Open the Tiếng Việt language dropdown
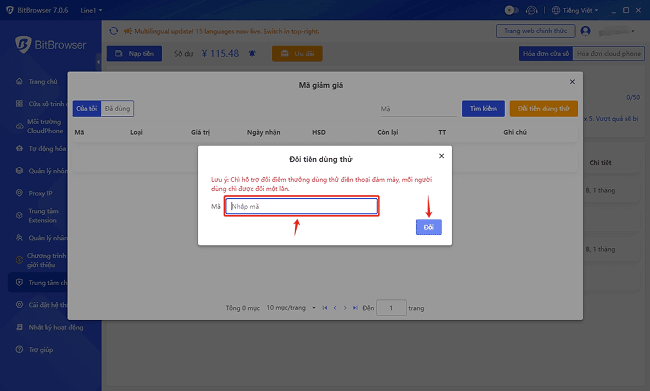Screen dimensions: 650x391 click(x=580, y=10)
